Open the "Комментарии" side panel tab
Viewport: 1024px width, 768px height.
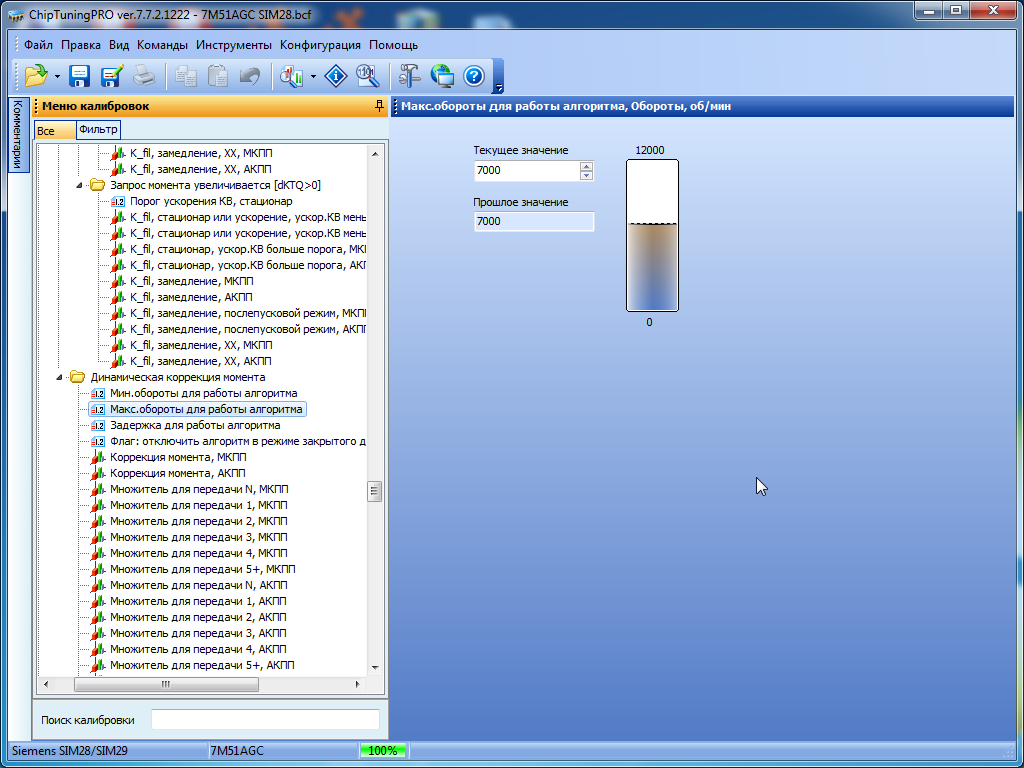(x=17, y=135)
